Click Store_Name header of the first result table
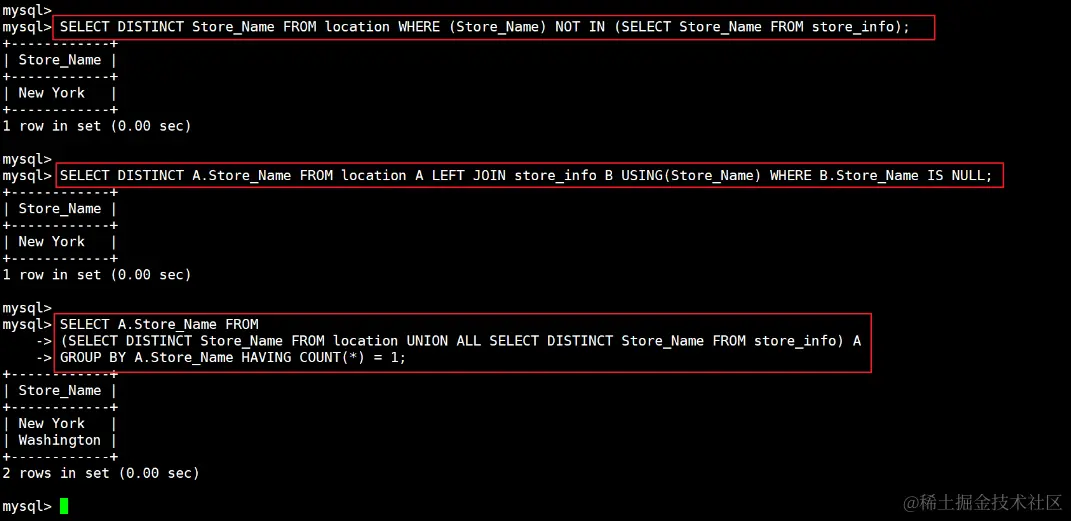This screenshot has height=521, width=1071. click(x=59, y=60)
